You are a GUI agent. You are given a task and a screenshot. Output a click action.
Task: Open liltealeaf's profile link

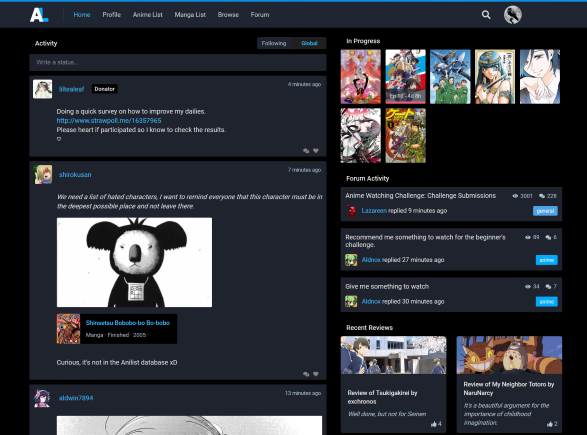71,89
